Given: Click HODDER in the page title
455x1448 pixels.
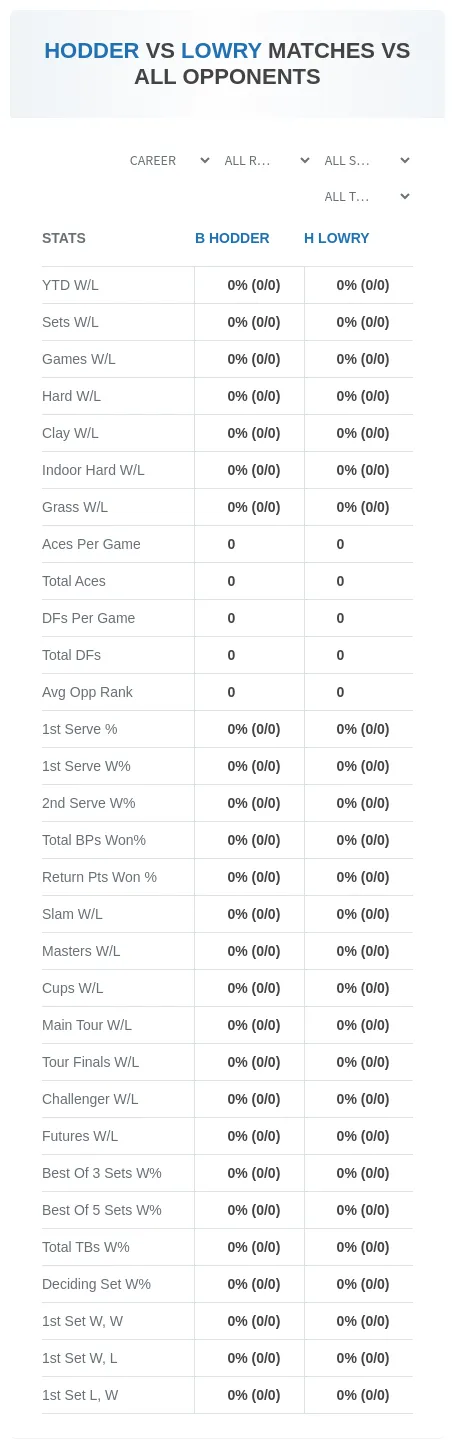Looking at the screenshot, I should (92, 51).
